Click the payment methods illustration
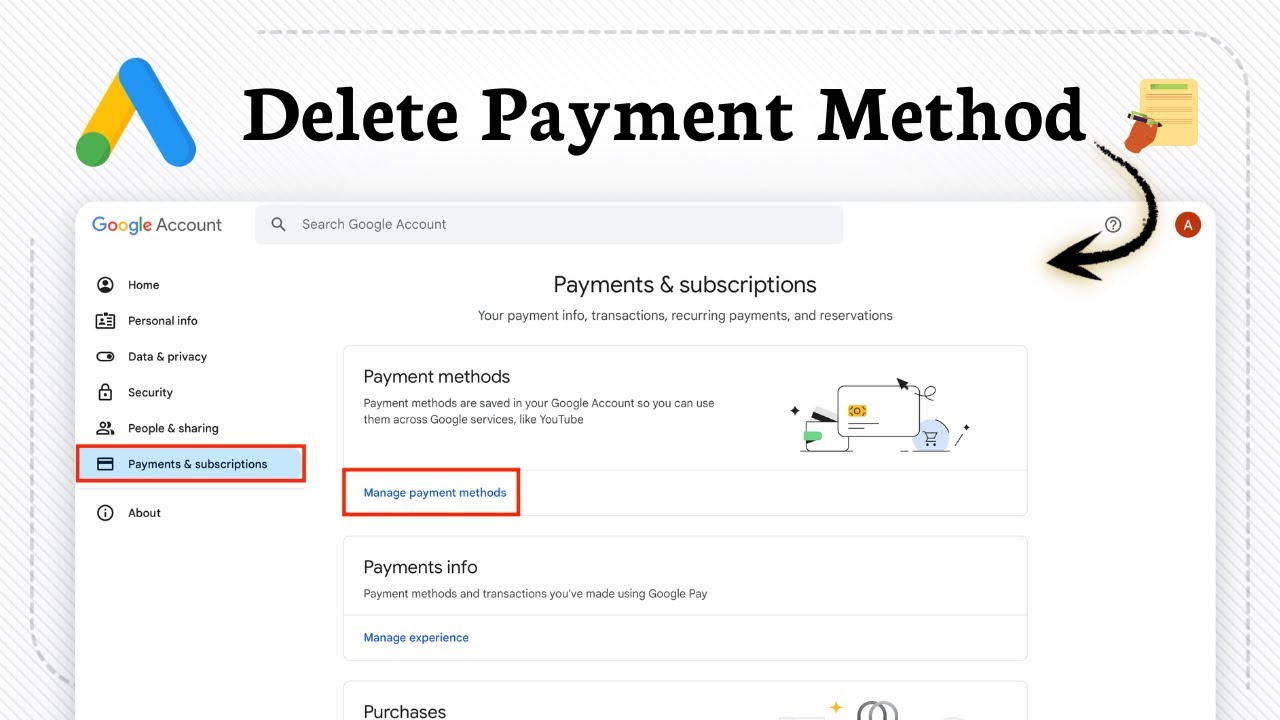Viewport: 1280px width, 720px height. click(880, 414)
